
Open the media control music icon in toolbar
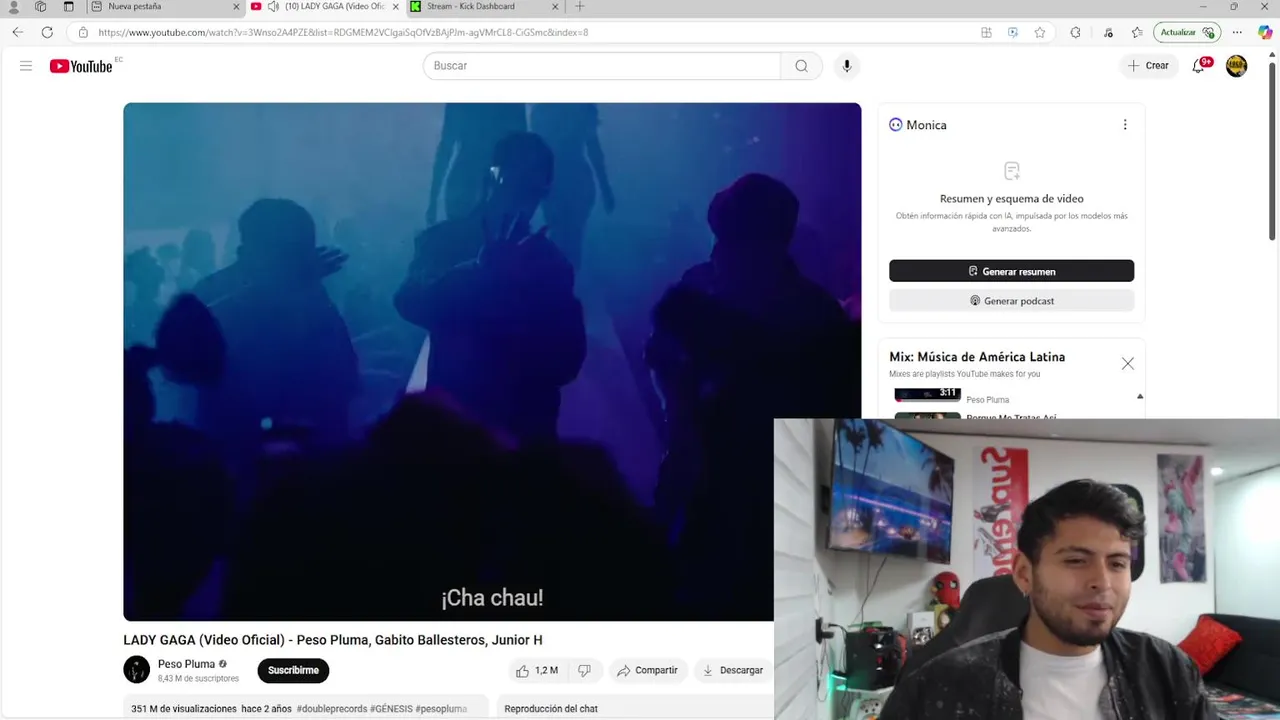[1108, 32]
